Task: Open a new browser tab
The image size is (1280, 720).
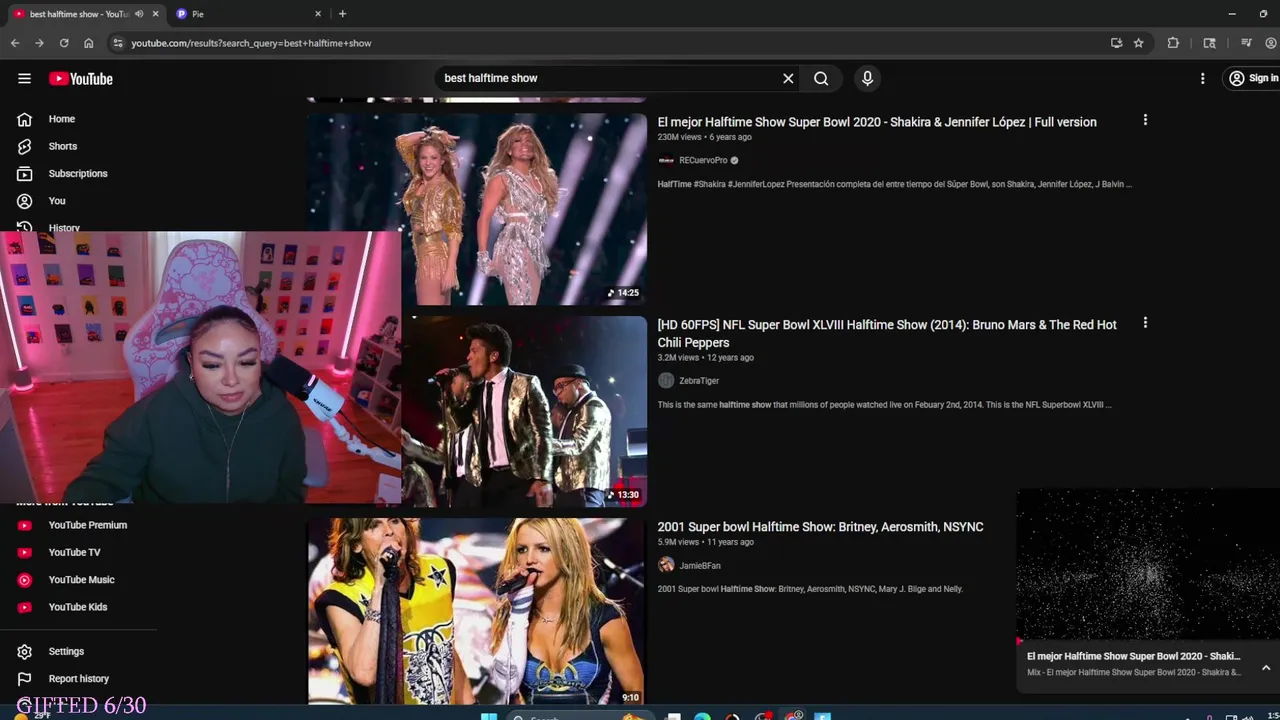Action: [x=342, y=14]
